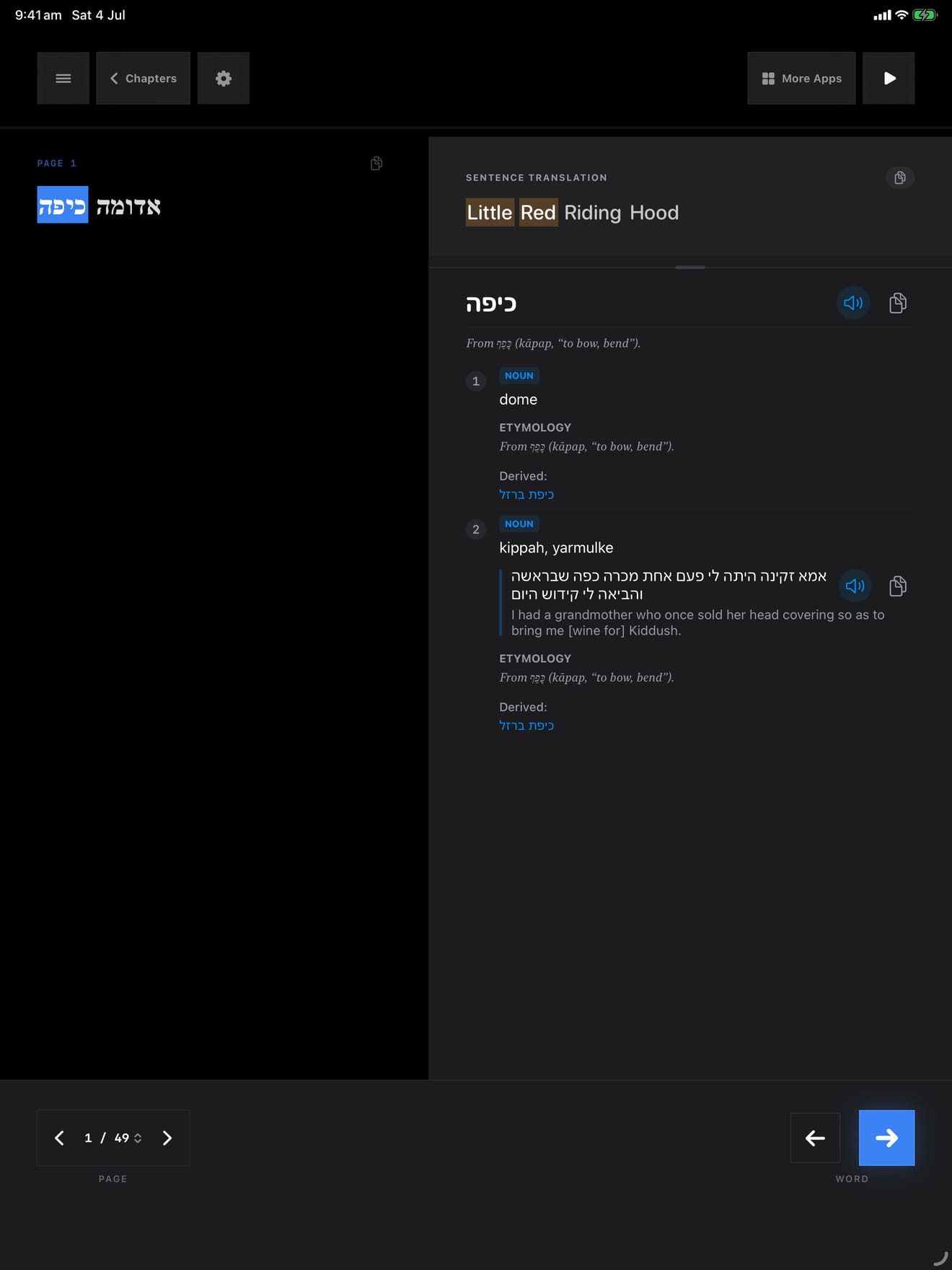Open the hamburger menu
This screenshot has width=952, height=1270.
63,78
